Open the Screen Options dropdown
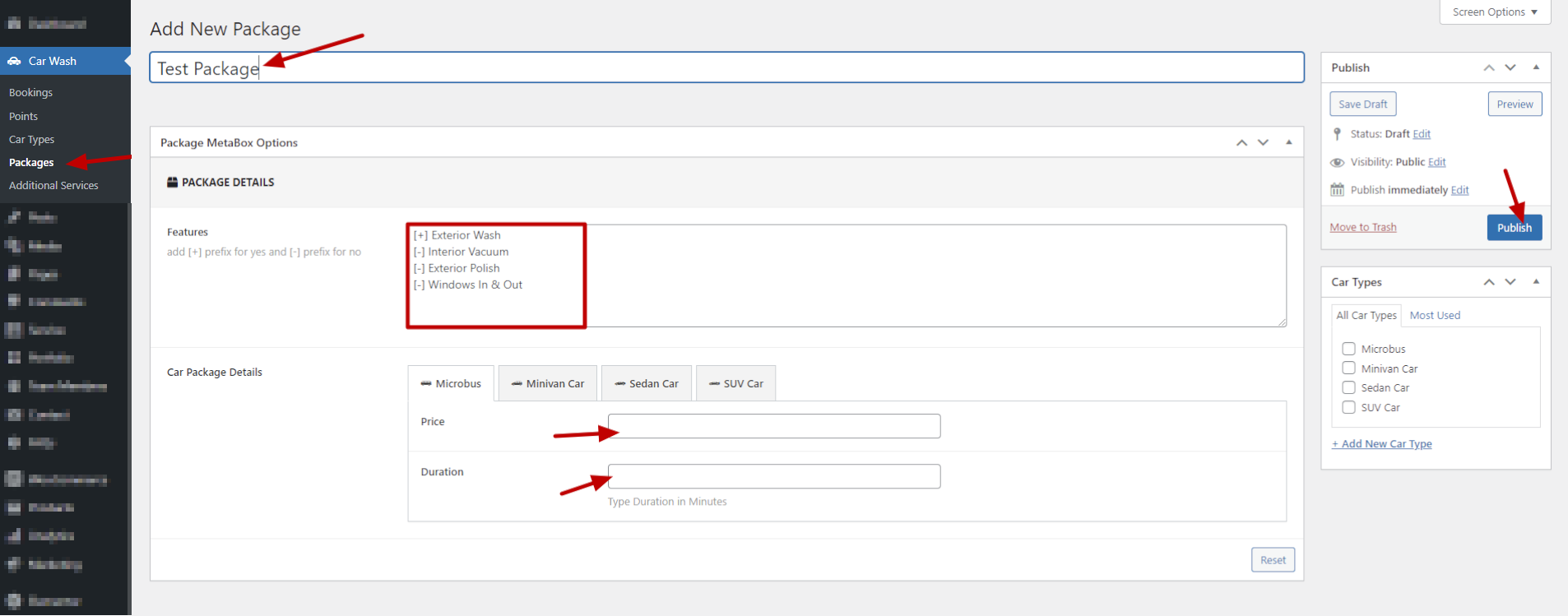The image size is (1568, 616). (x=1494, y=12)
